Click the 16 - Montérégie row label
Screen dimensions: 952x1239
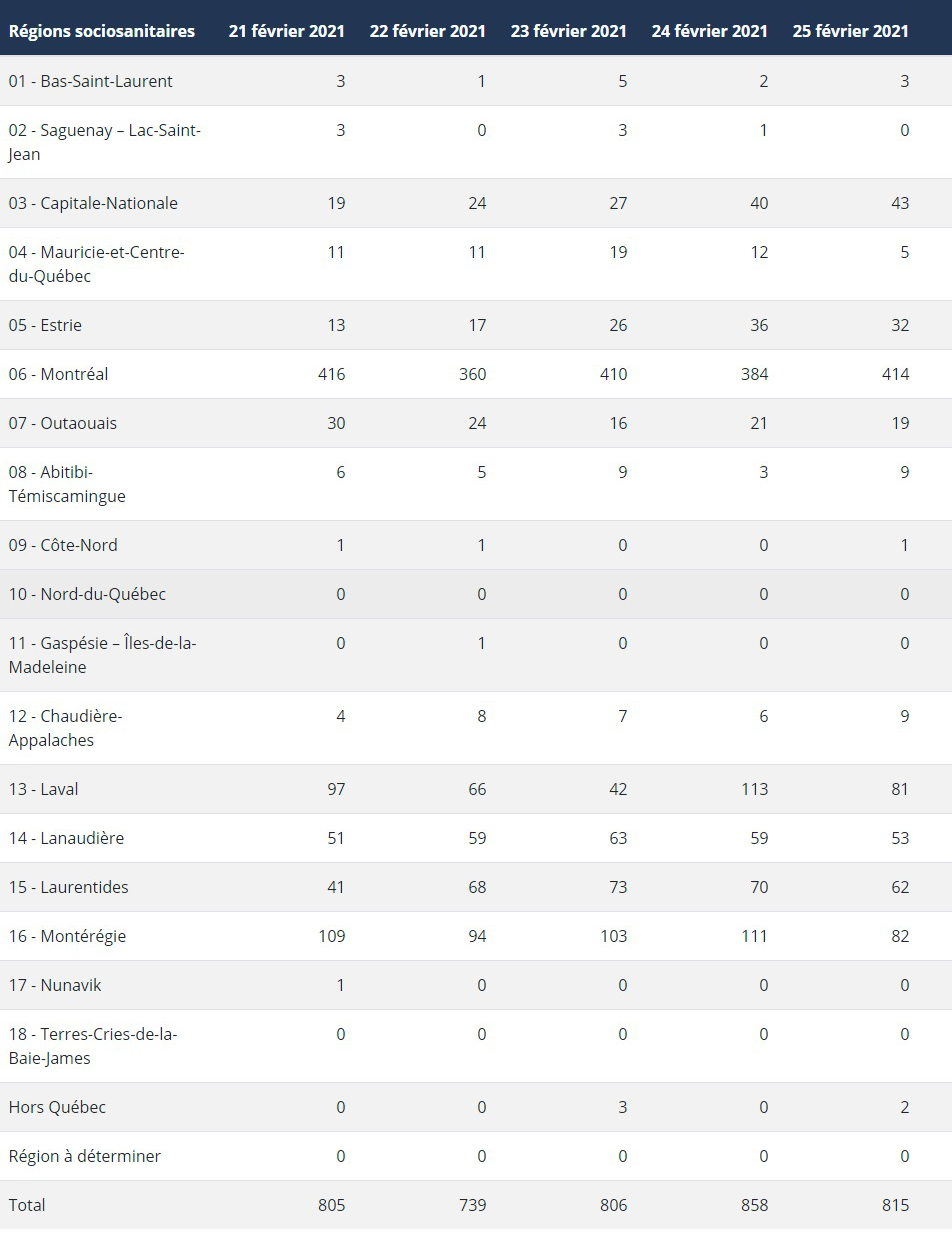pyautogui.click(x=68, y=936)
